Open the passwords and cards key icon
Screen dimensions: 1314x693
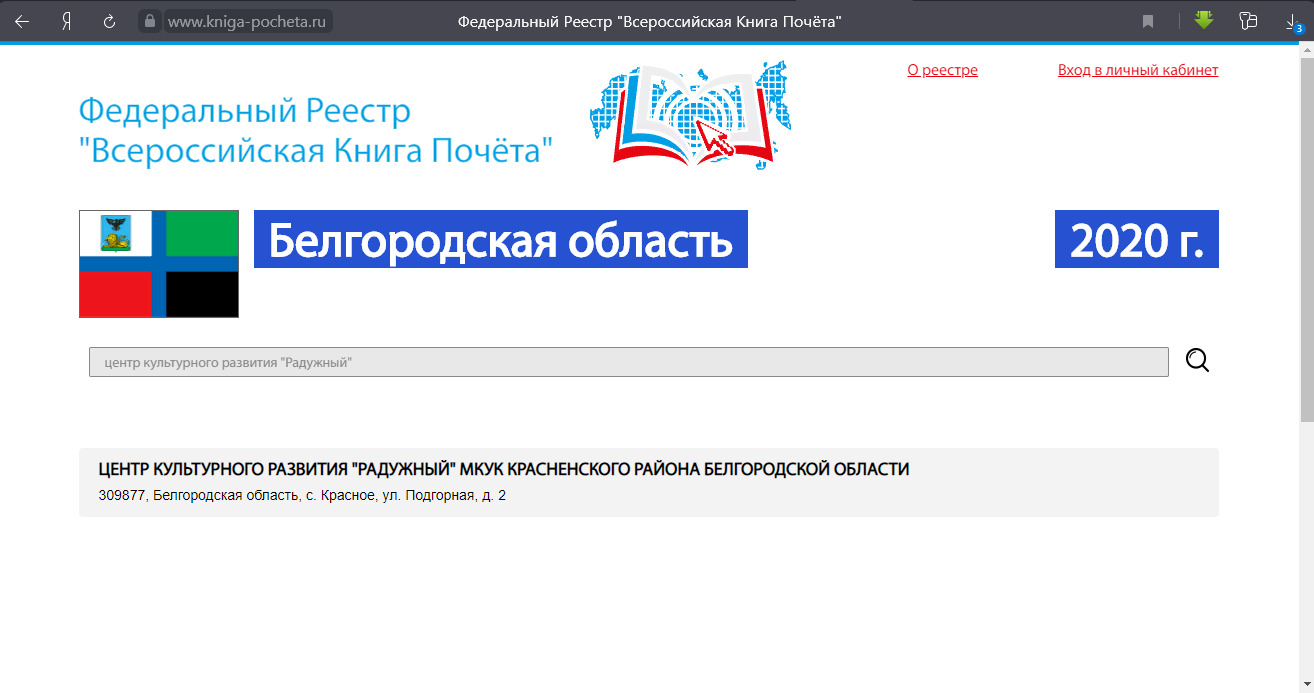pos(1247,21)
